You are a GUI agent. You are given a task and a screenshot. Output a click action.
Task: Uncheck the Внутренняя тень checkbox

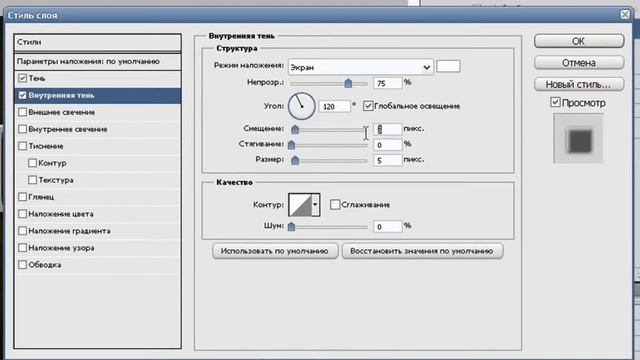22,95
